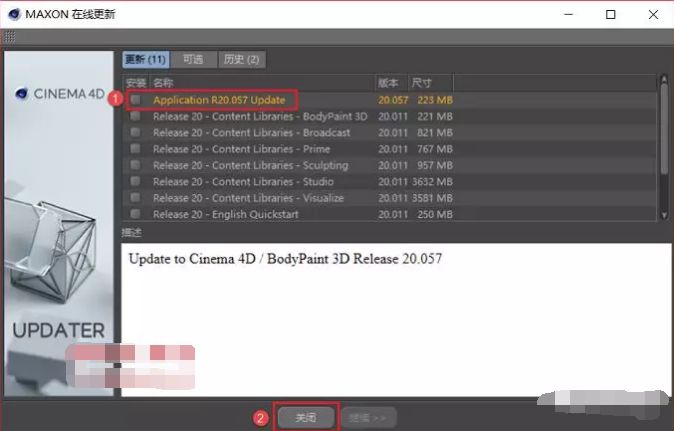674x431 pixels.
Task: Sort list by 安装 column header
Action: pyautogui.click(x=136, y=83)
